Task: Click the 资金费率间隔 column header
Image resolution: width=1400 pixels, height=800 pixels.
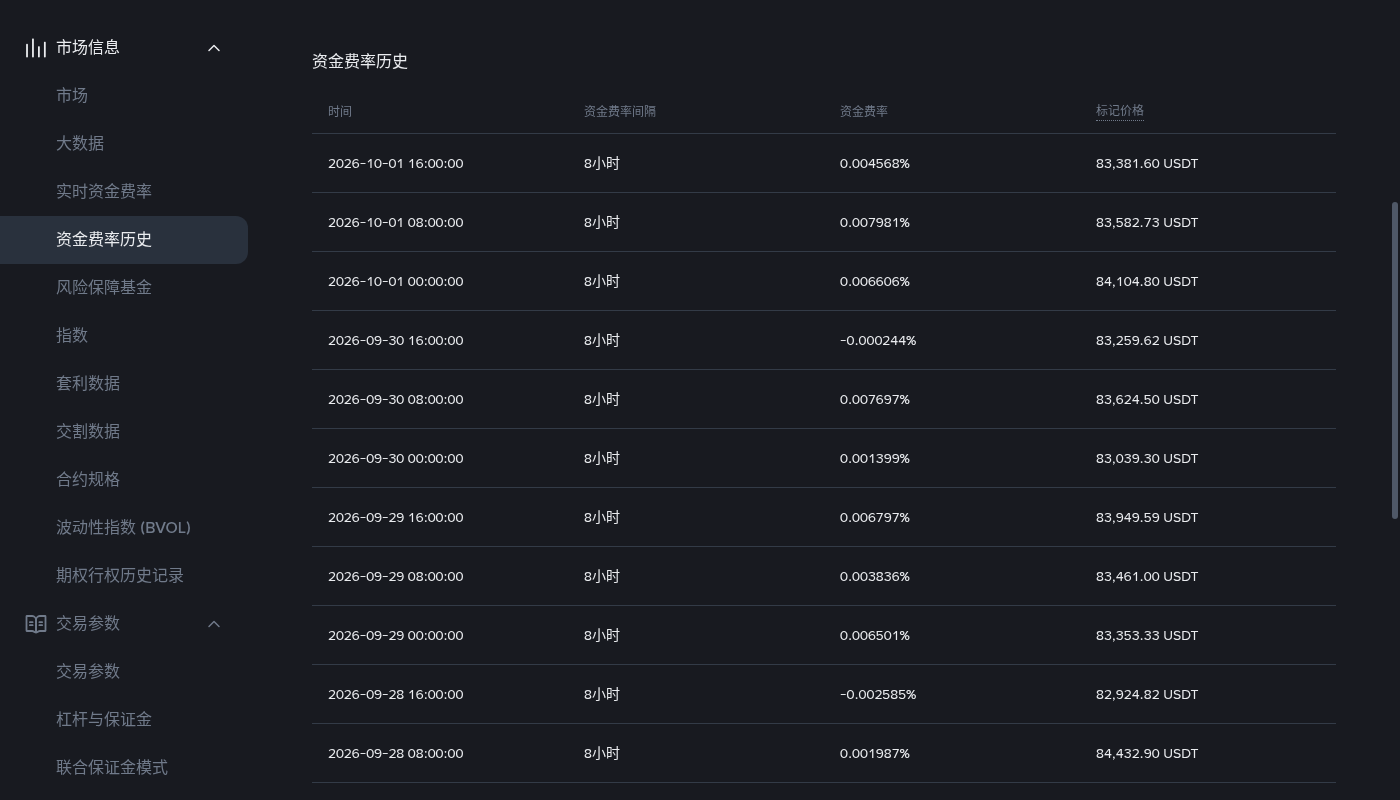Action: (x=620, y=111)
